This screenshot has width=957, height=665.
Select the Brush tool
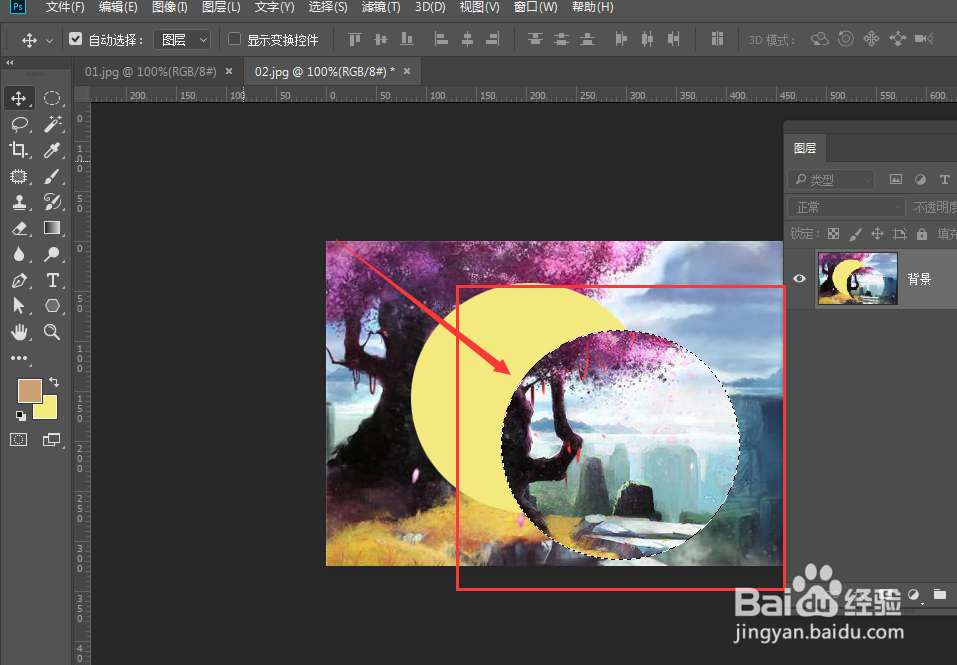click(x=52, y=177)
